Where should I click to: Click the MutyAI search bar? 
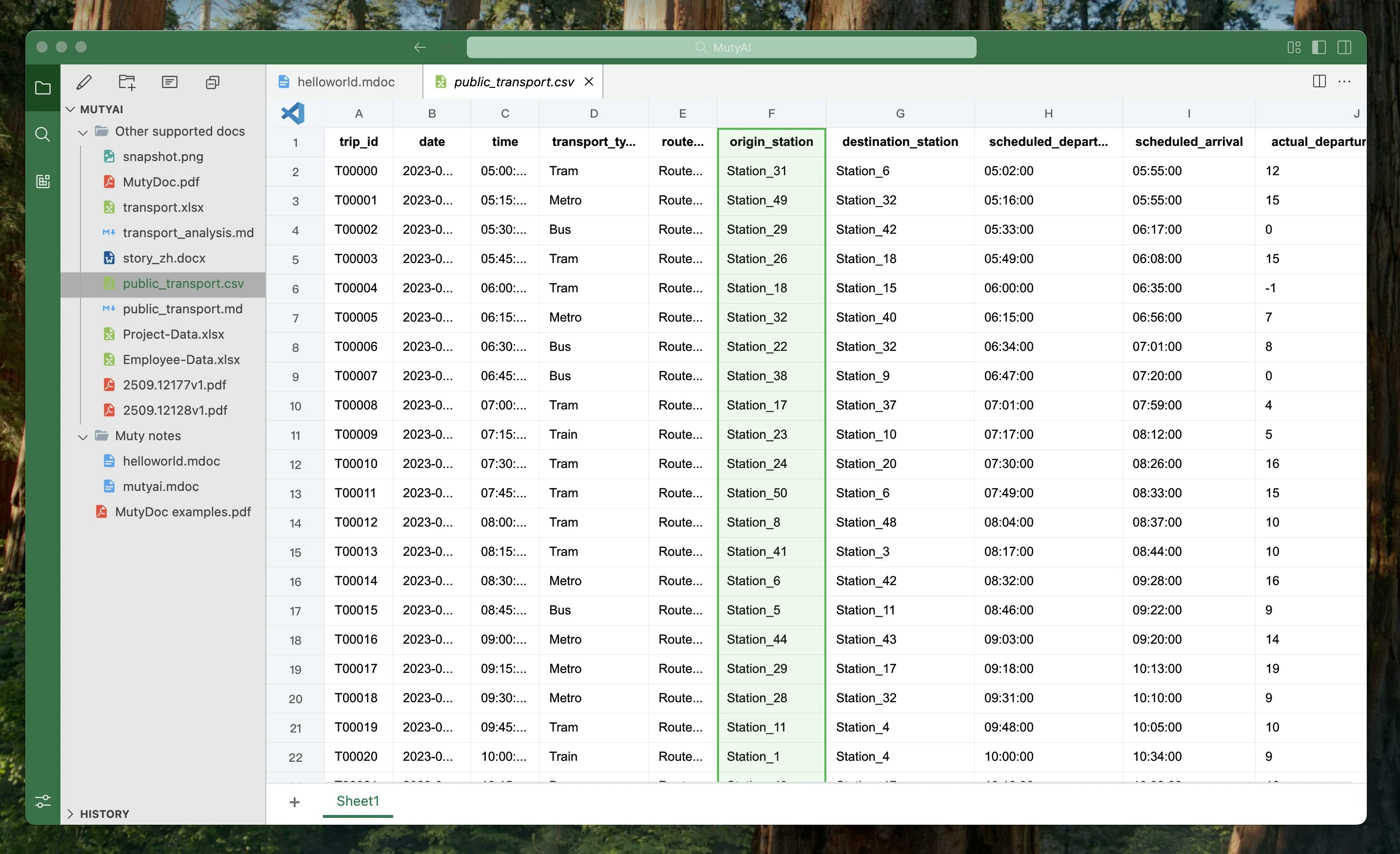tap(720, 47)
